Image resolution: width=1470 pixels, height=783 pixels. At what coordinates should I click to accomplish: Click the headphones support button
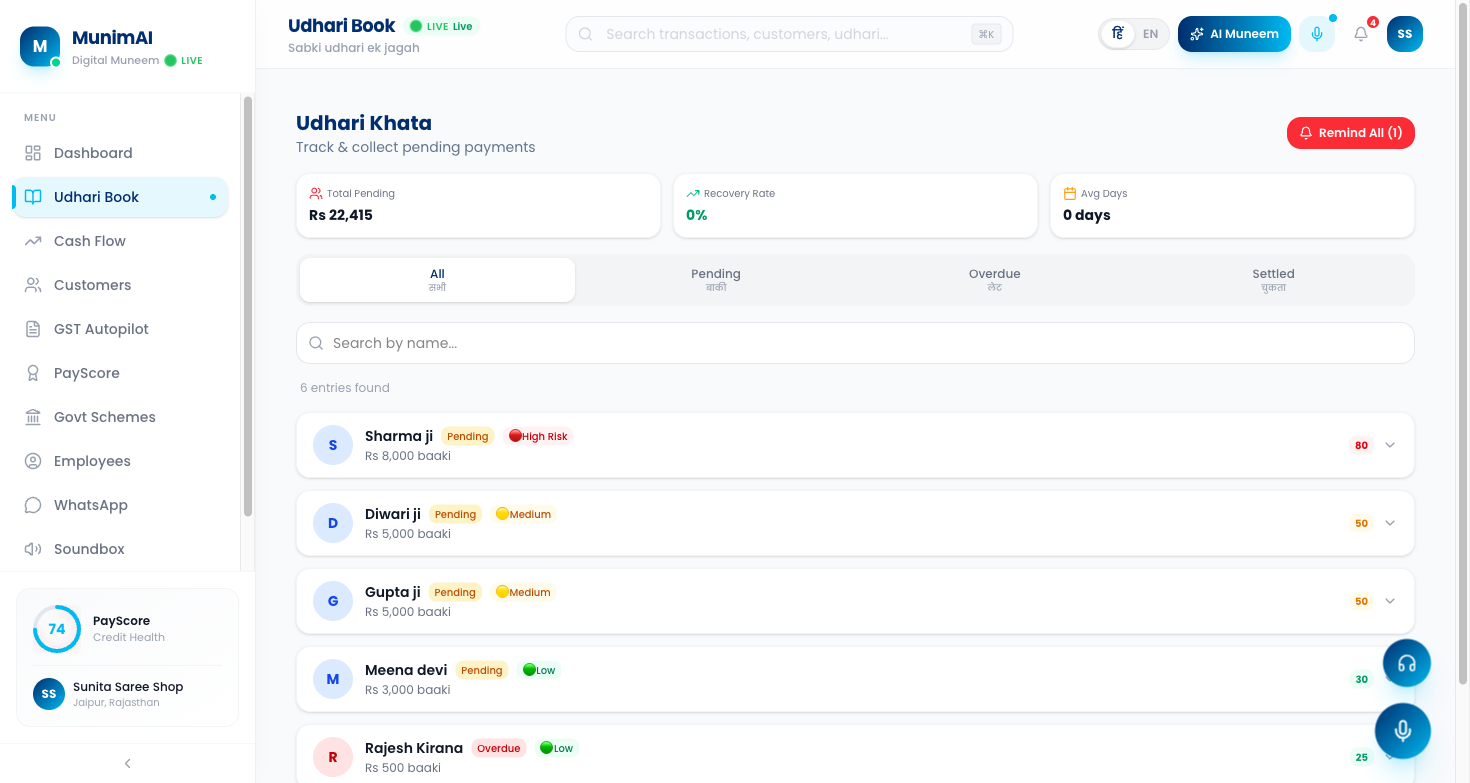pyautogui.click(x=1406, y=662)
